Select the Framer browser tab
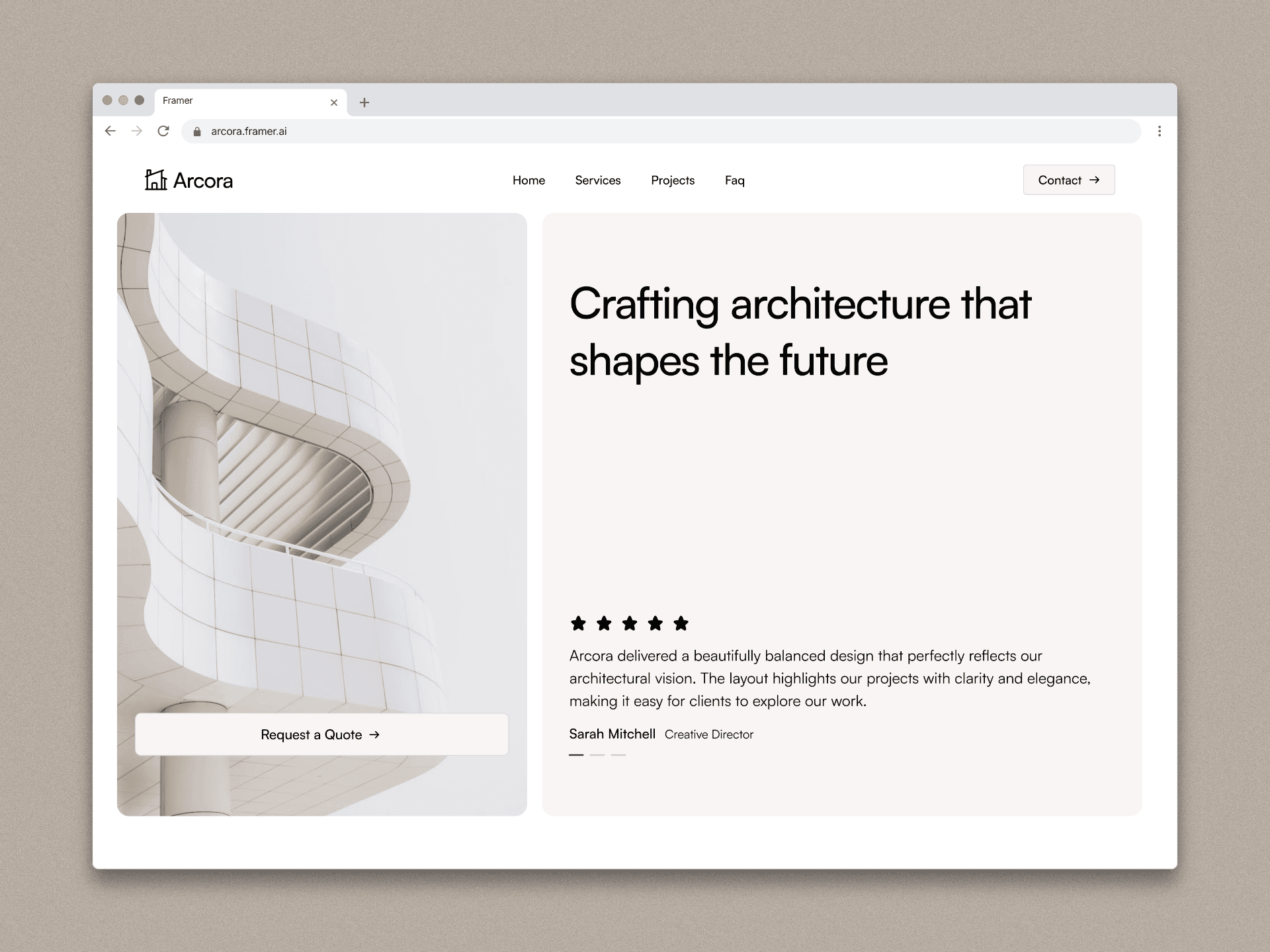Viewport: 1270px width, 952px height. point(251,102)
